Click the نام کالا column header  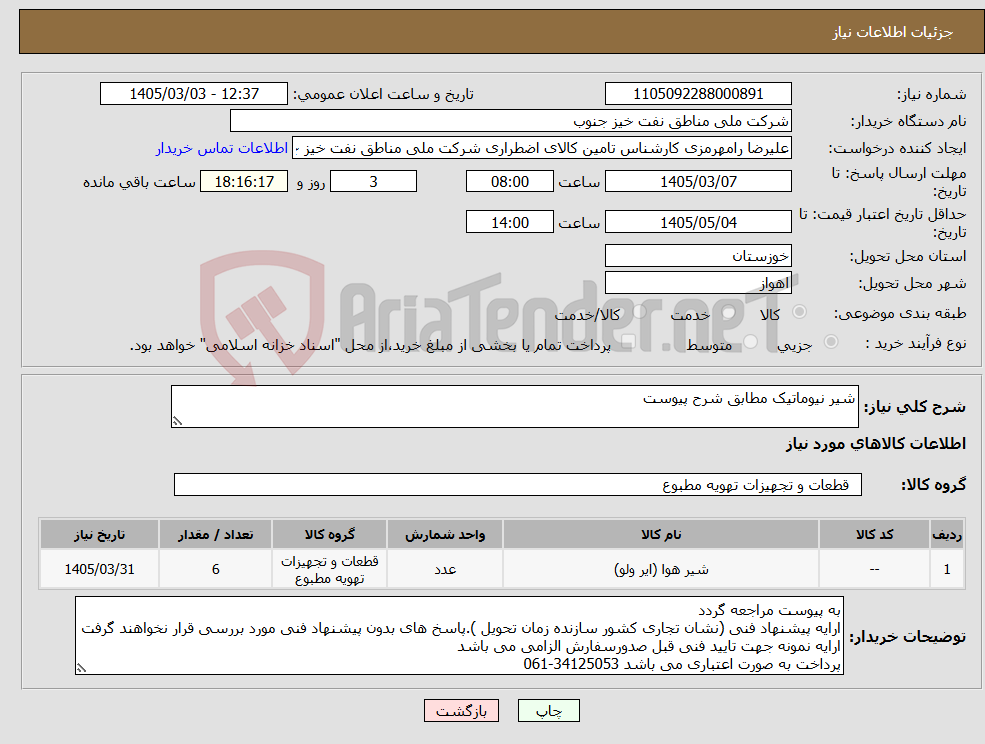661,534
